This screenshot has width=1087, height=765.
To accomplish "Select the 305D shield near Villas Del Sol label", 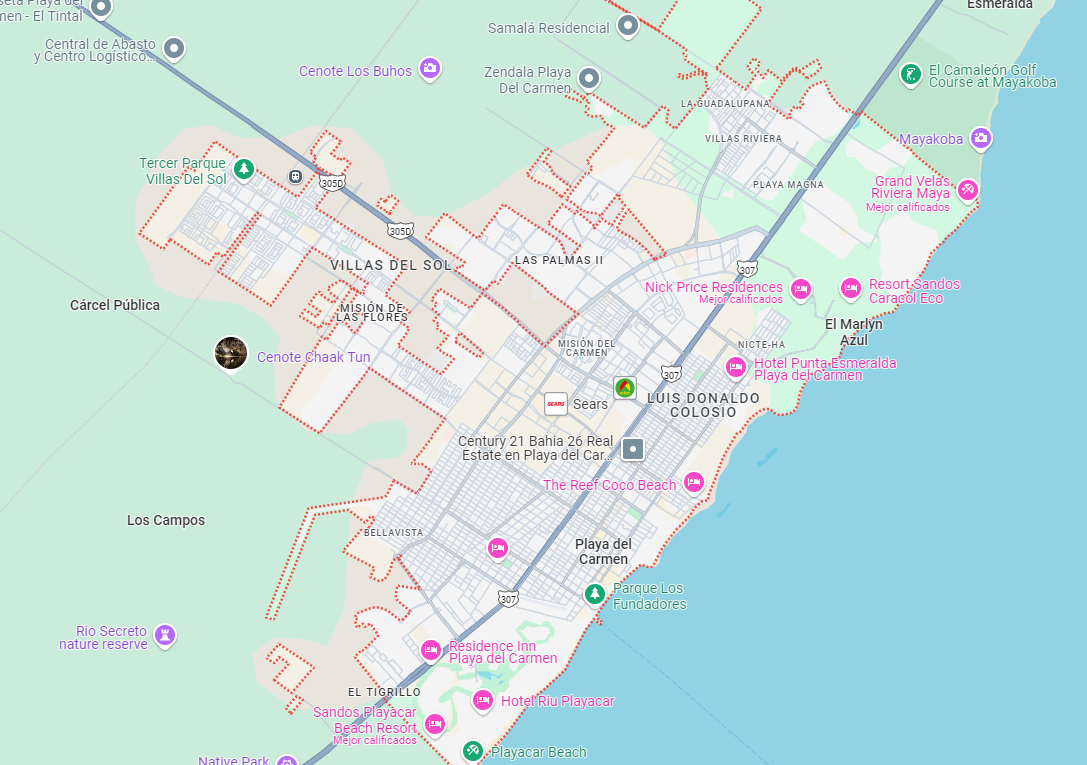I will coord(400,231).
